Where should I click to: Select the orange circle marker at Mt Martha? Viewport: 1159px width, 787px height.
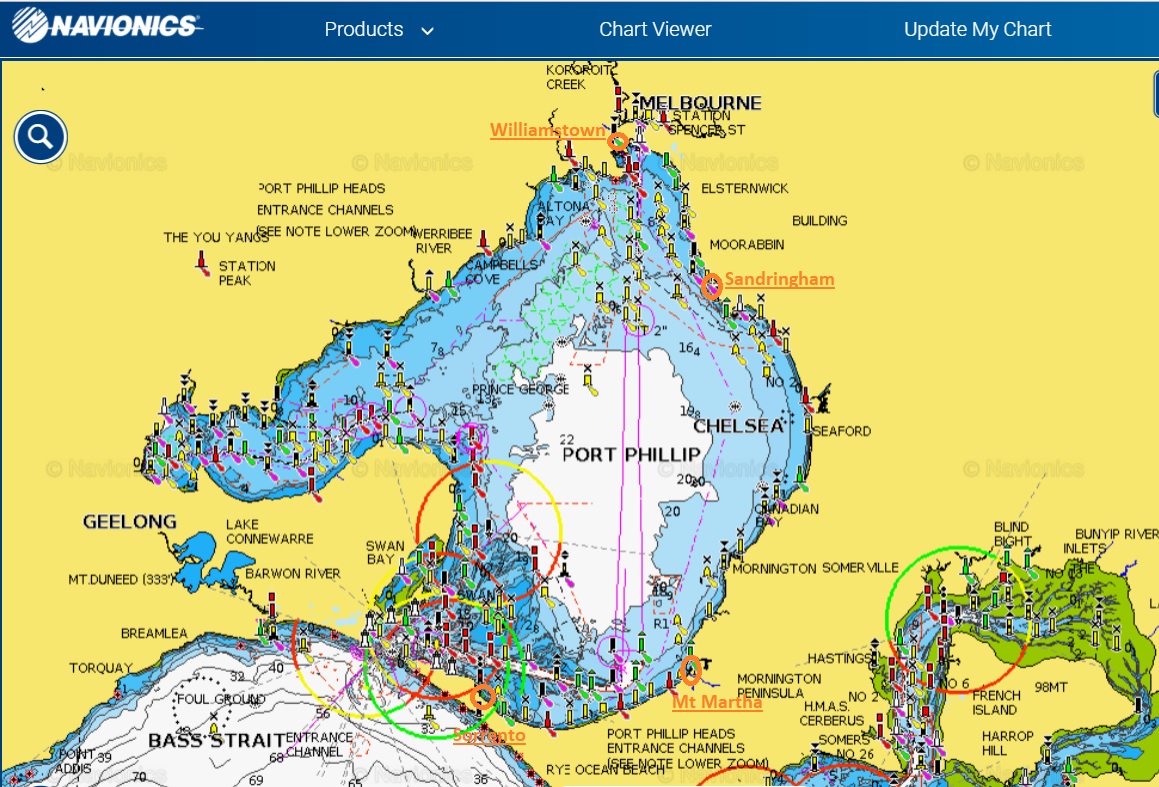690,669
